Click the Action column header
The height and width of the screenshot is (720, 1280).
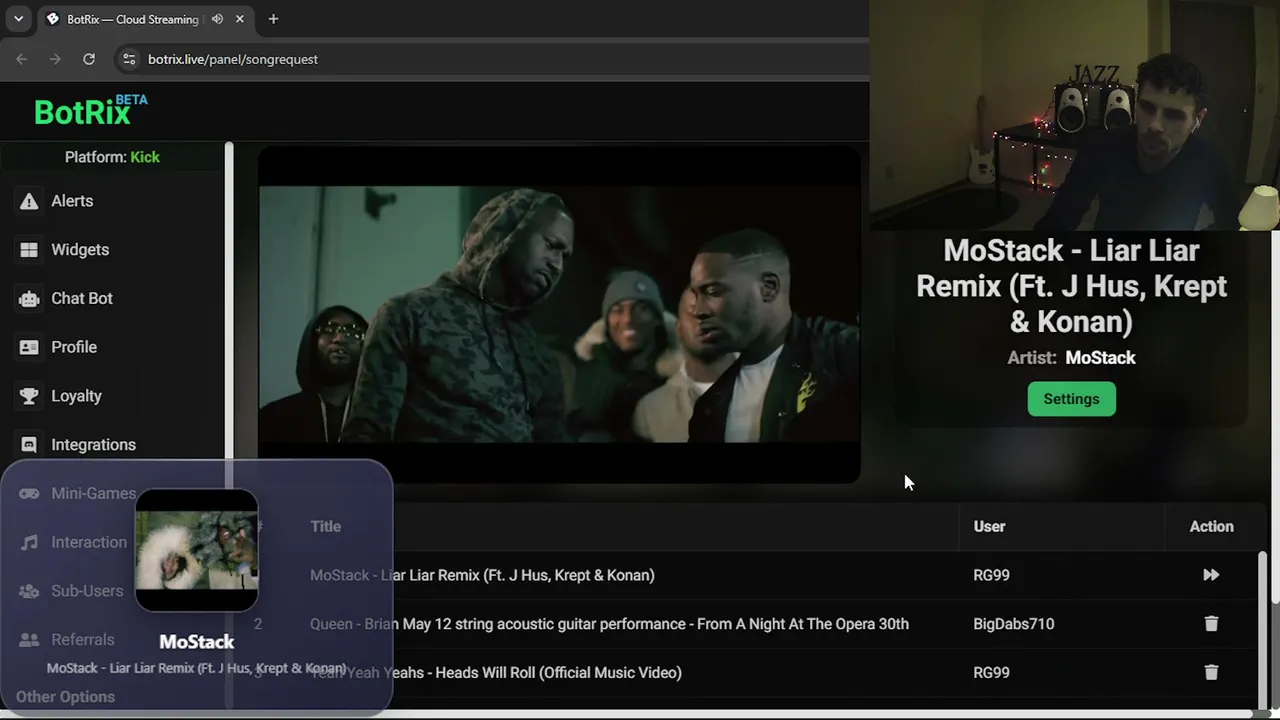(1211, 526)
